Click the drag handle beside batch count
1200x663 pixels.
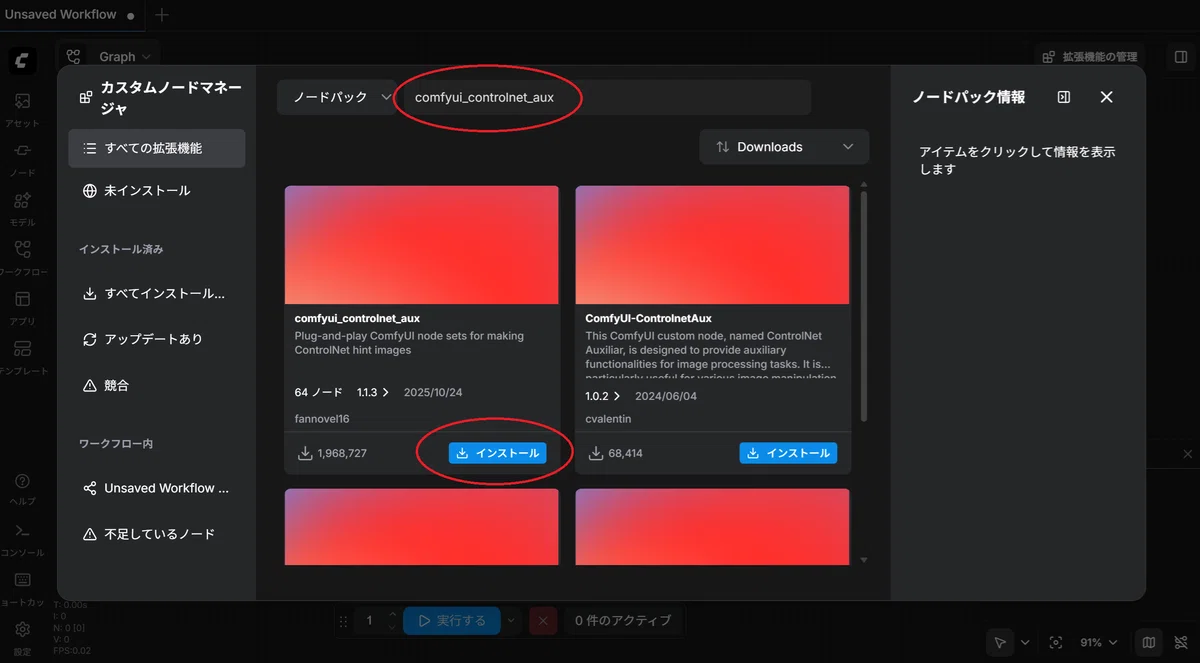pos(344,621)
